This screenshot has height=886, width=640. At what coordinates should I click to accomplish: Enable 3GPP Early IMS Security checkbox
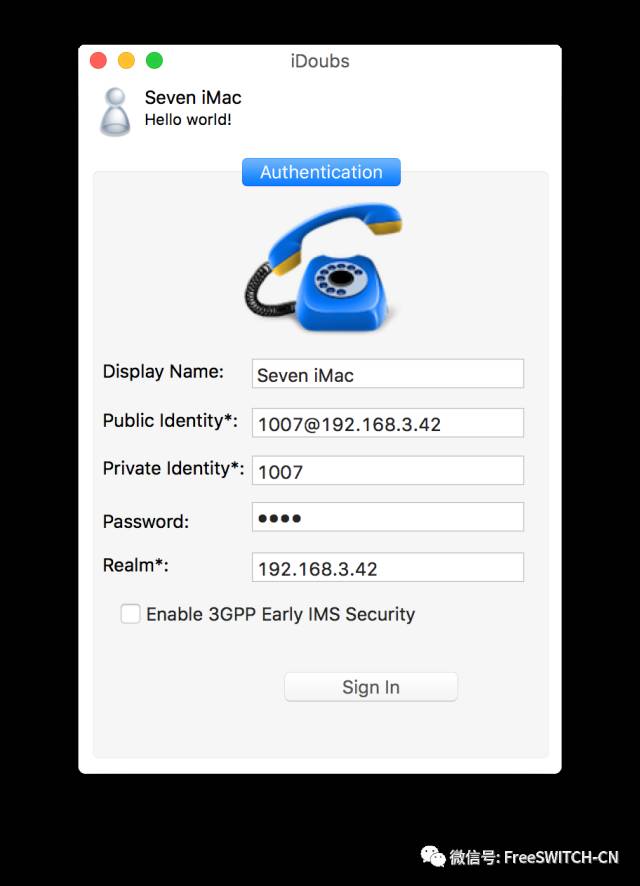(x=130, y=614)
